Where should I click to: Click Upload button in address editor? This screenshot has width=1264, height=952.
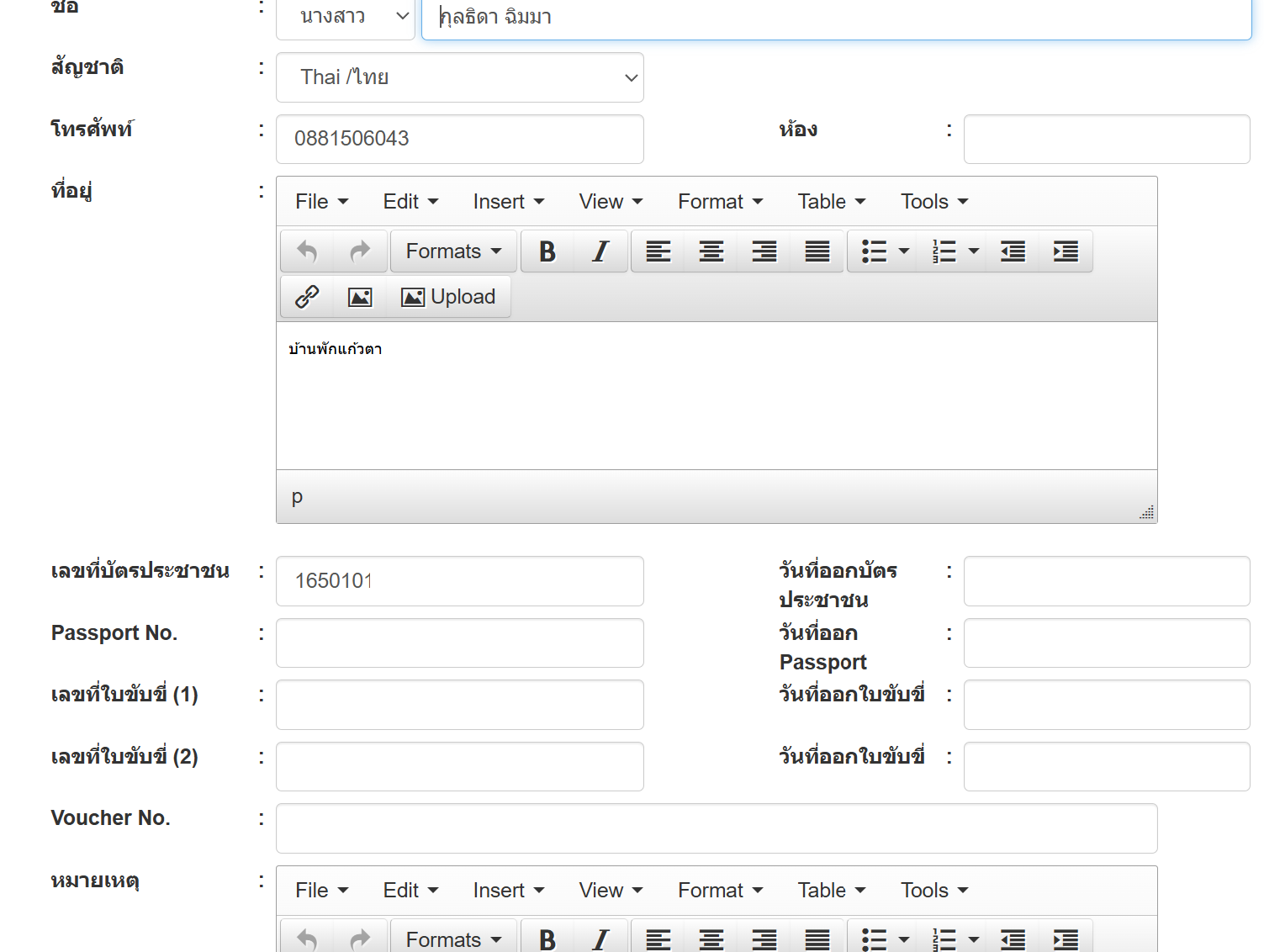point(448,297)
